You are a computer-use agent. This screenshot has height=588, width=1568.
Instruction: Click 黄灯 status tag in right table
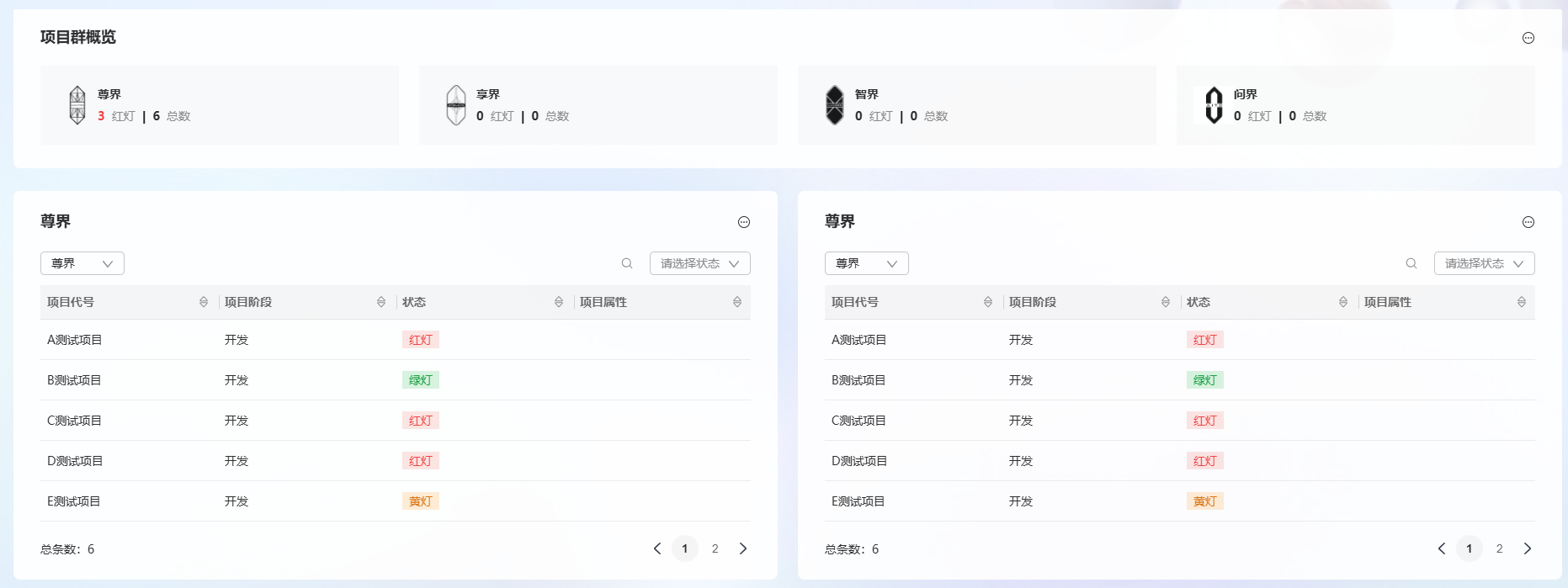click(x=1205, y=501)
